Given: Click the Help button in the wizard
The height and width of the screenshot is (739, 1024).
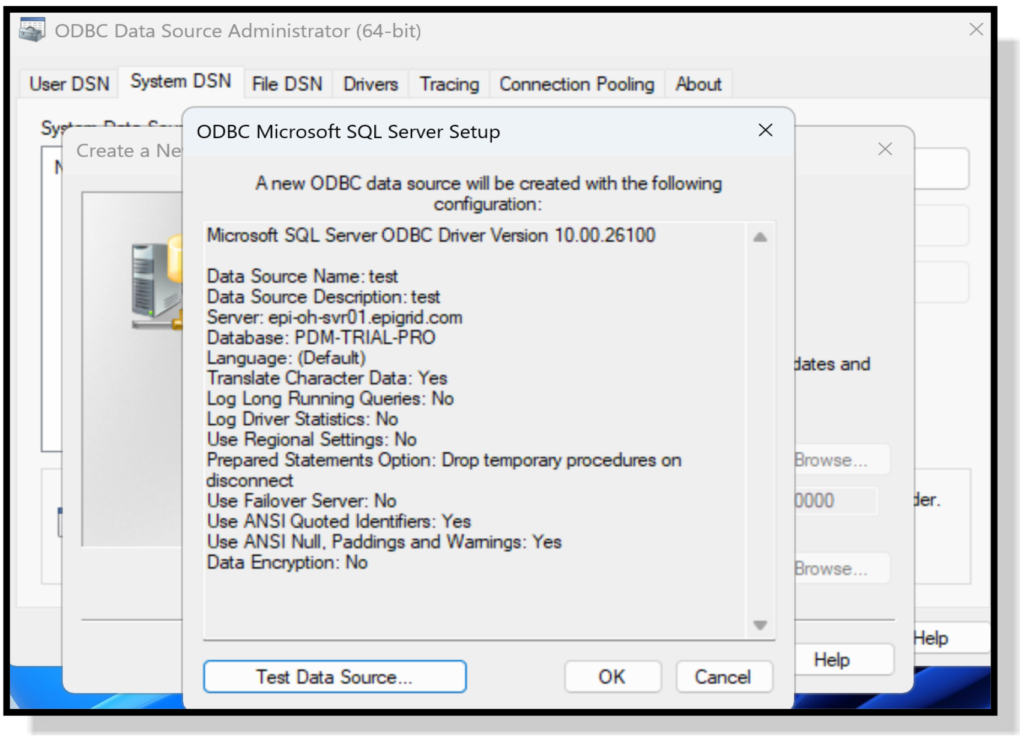Looking at the screenshot, I should coord(831,660).
